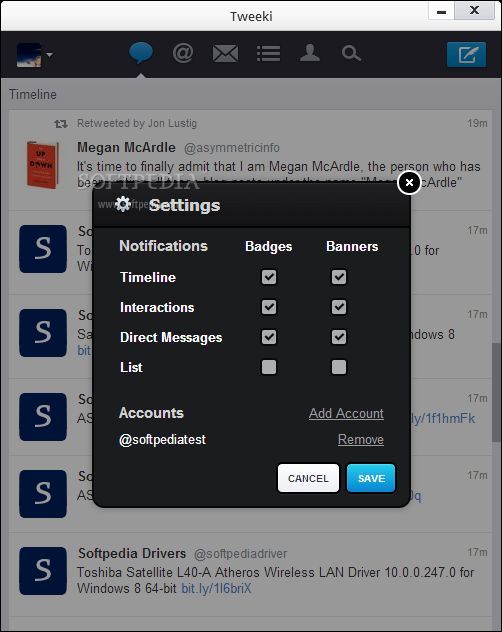Uncheck Direct Messages banners

[x=339, y=337]
